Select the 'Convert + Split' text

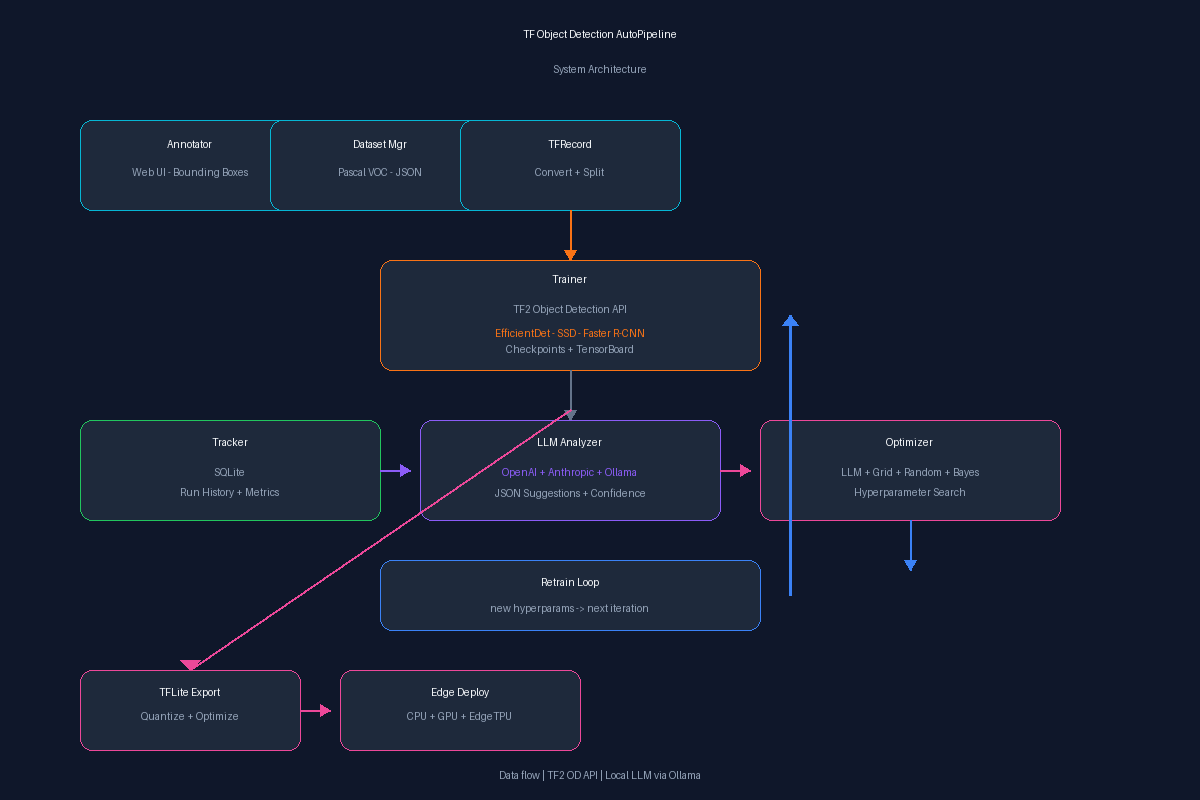click(x=570, y=173)
